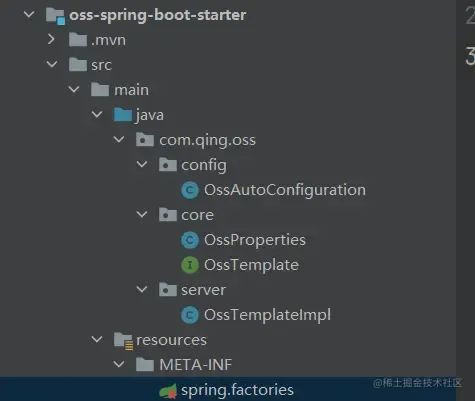Select the main folder label
Screen dimensions: 475x401
pos(131,90)
